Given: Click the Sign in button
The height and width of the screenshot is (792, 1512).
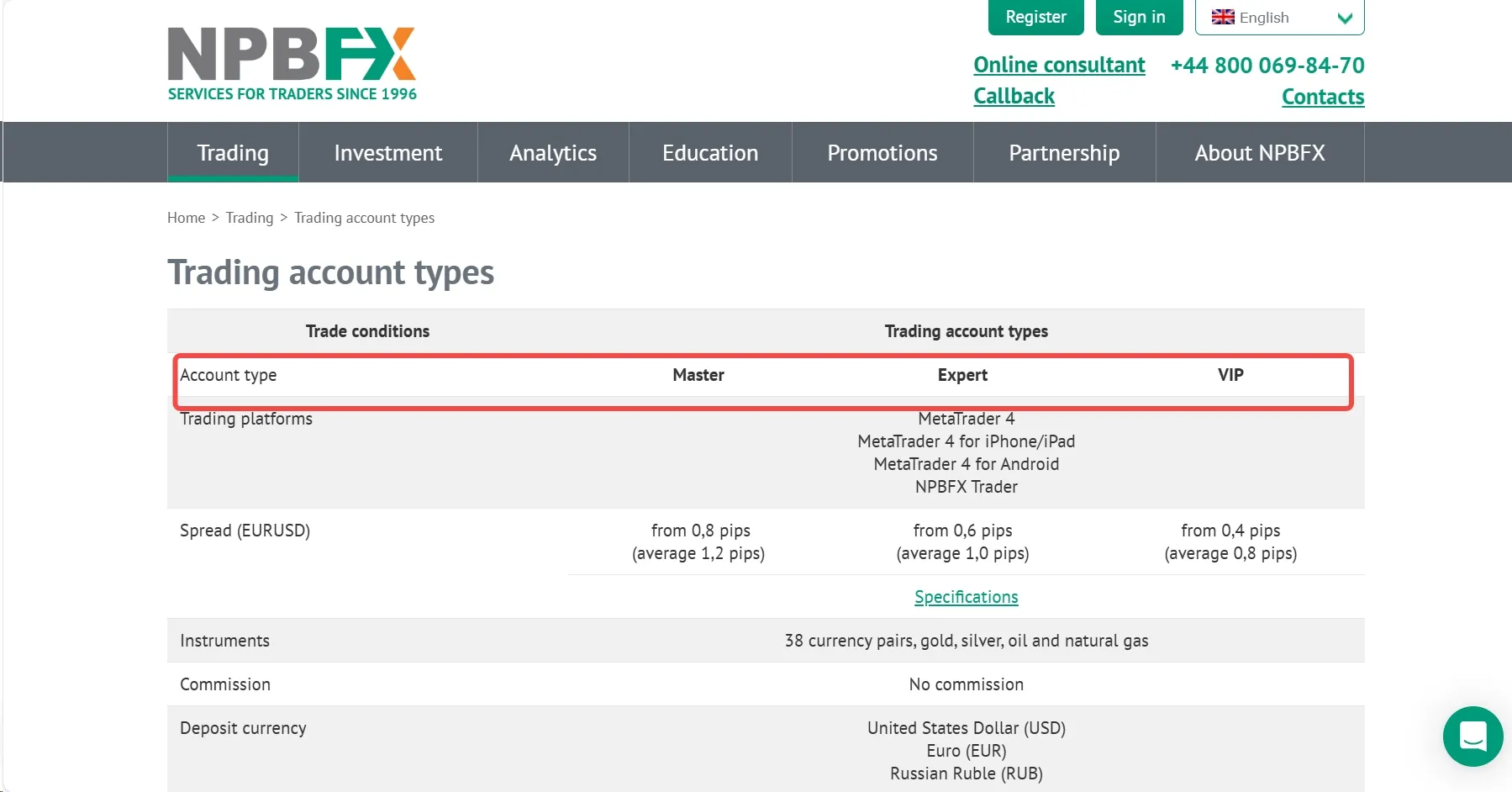Looking at the screenshot, I should (1139, 17).
